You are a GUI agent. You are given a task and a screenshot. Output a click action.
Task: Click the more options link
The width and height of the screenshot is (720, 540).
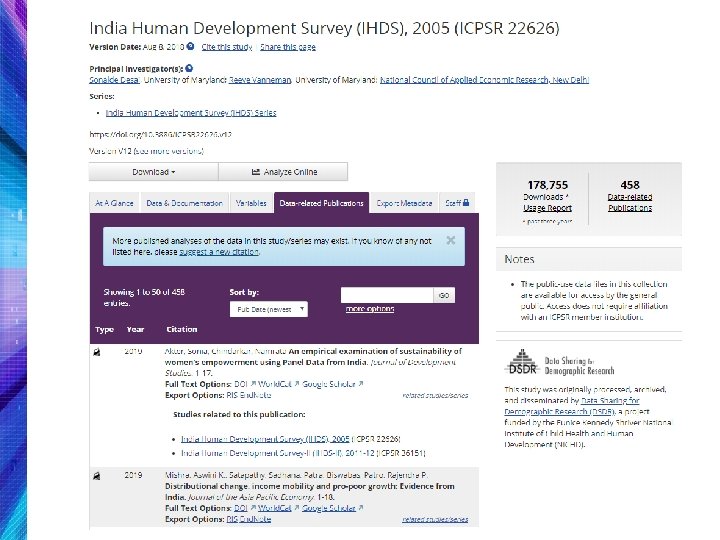[x=370, y=309]
